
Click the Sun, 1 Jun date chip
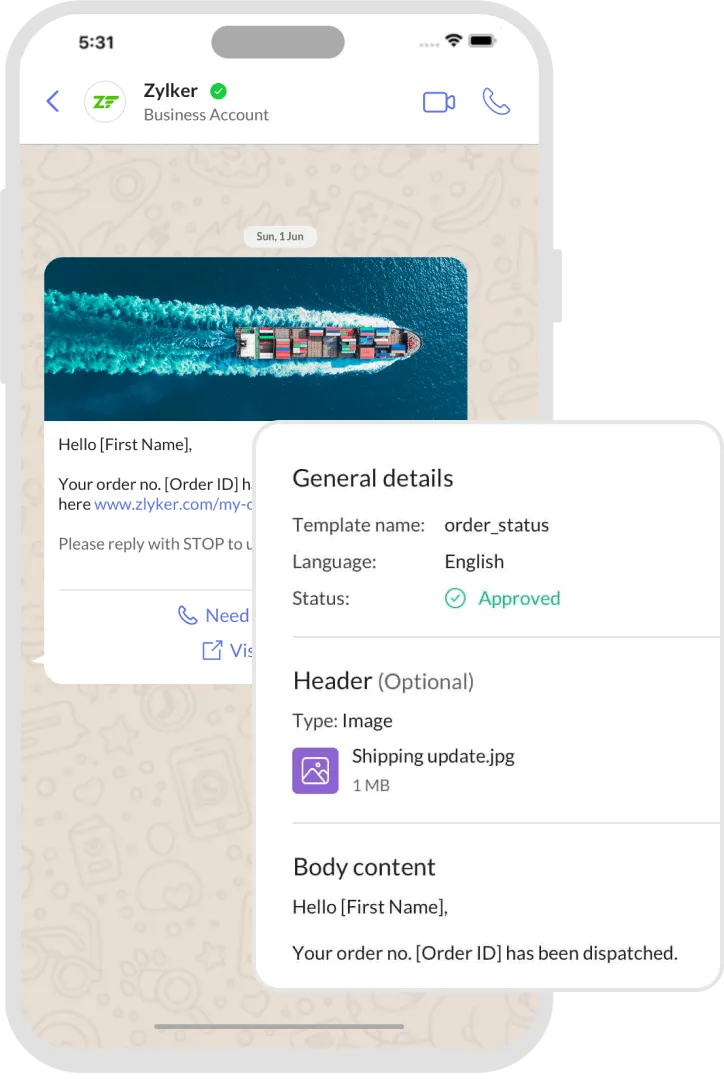pyautogui.click(x=280, y=236)
